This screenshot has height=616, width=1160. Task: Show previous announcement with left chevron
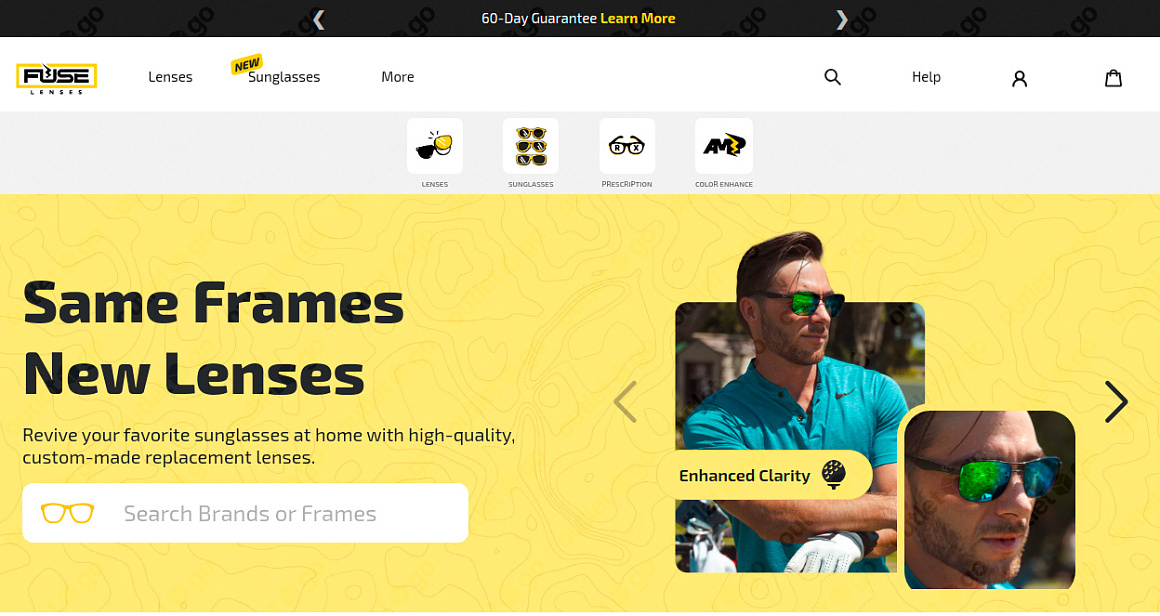tap(319, 19)
